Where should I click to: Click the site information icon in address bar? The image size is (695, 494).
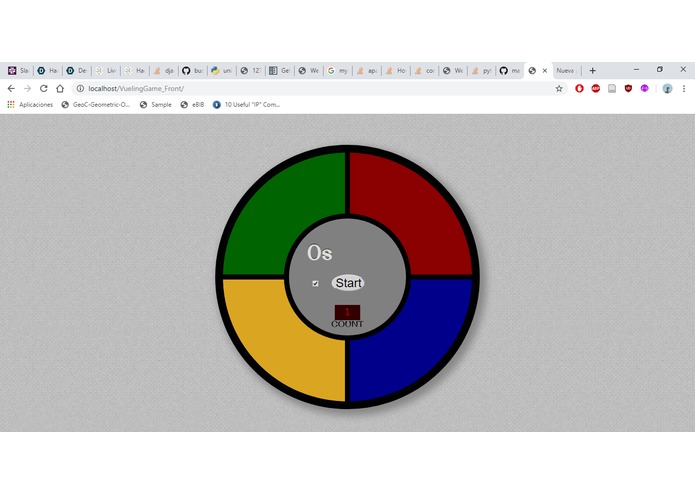tap(80, 89)
